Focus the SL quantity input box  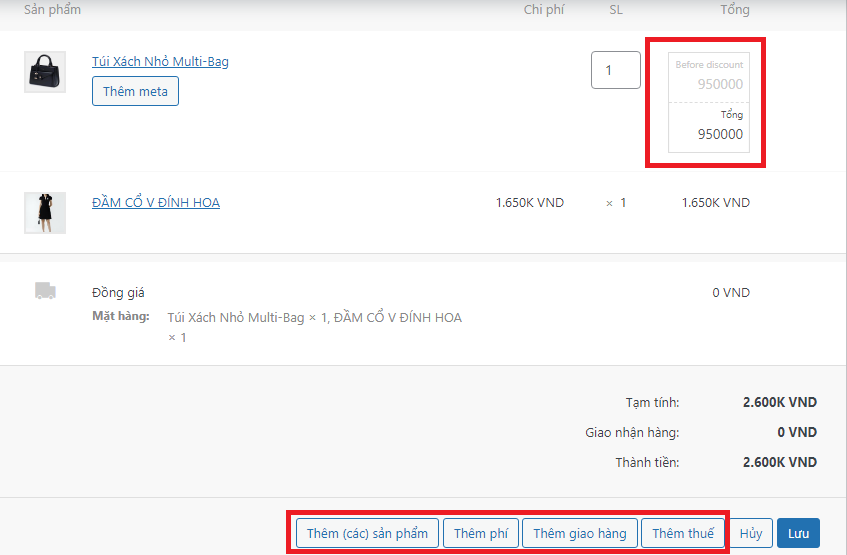tap(615, 71)
